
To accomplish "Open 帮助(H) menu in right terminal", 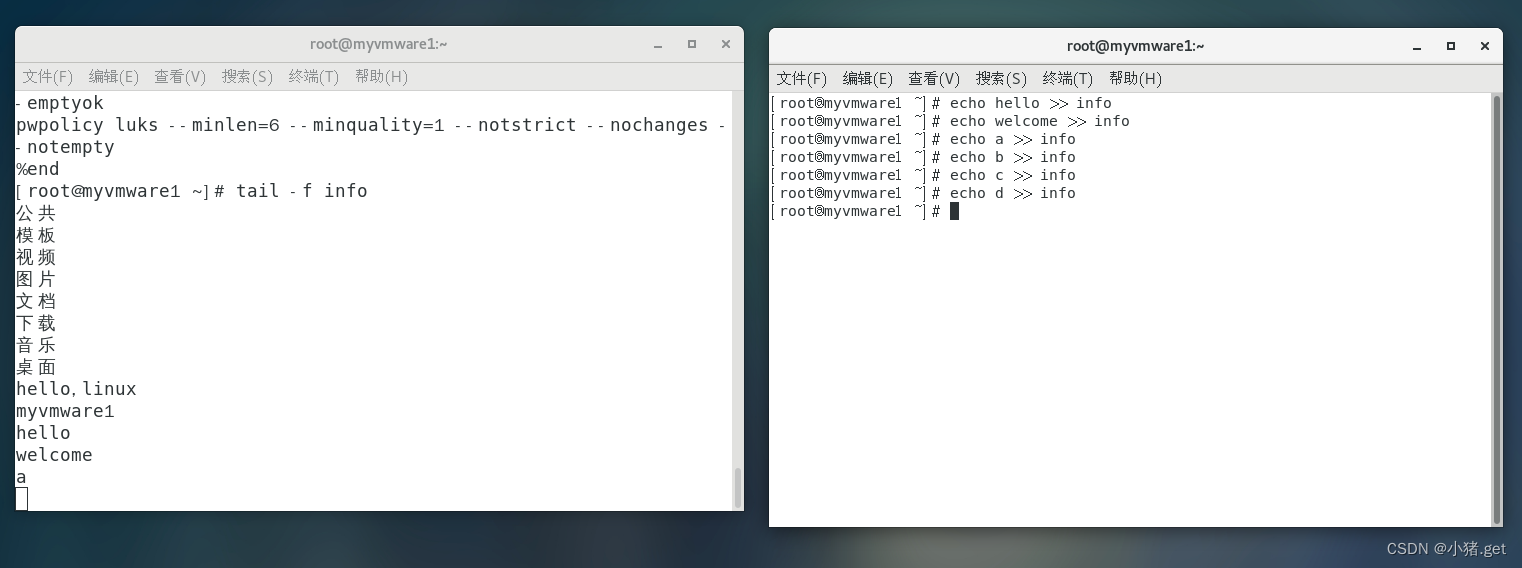I will tap(1135, 78).
